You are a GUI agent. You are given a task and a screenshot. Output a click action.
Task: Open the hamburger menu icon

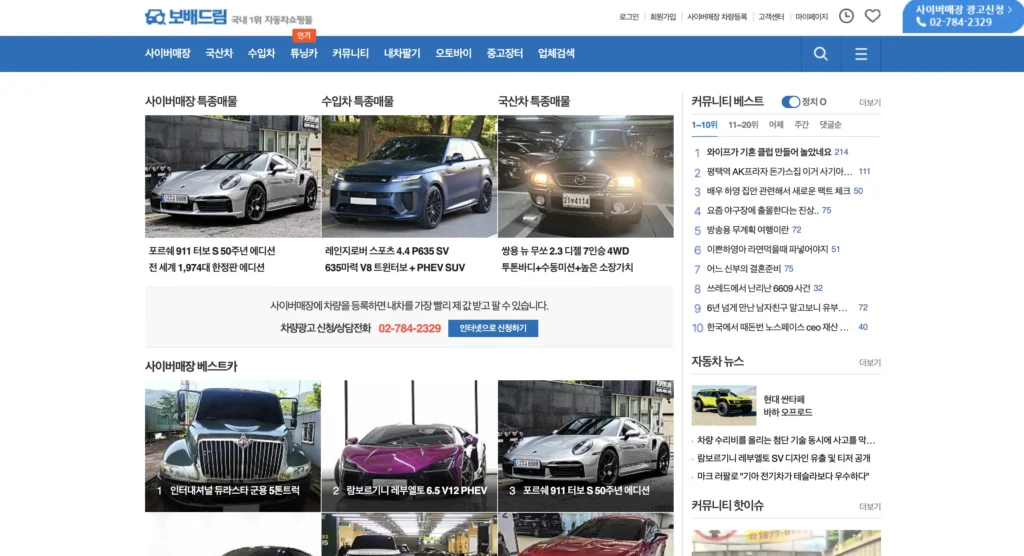tap(861, 54)
